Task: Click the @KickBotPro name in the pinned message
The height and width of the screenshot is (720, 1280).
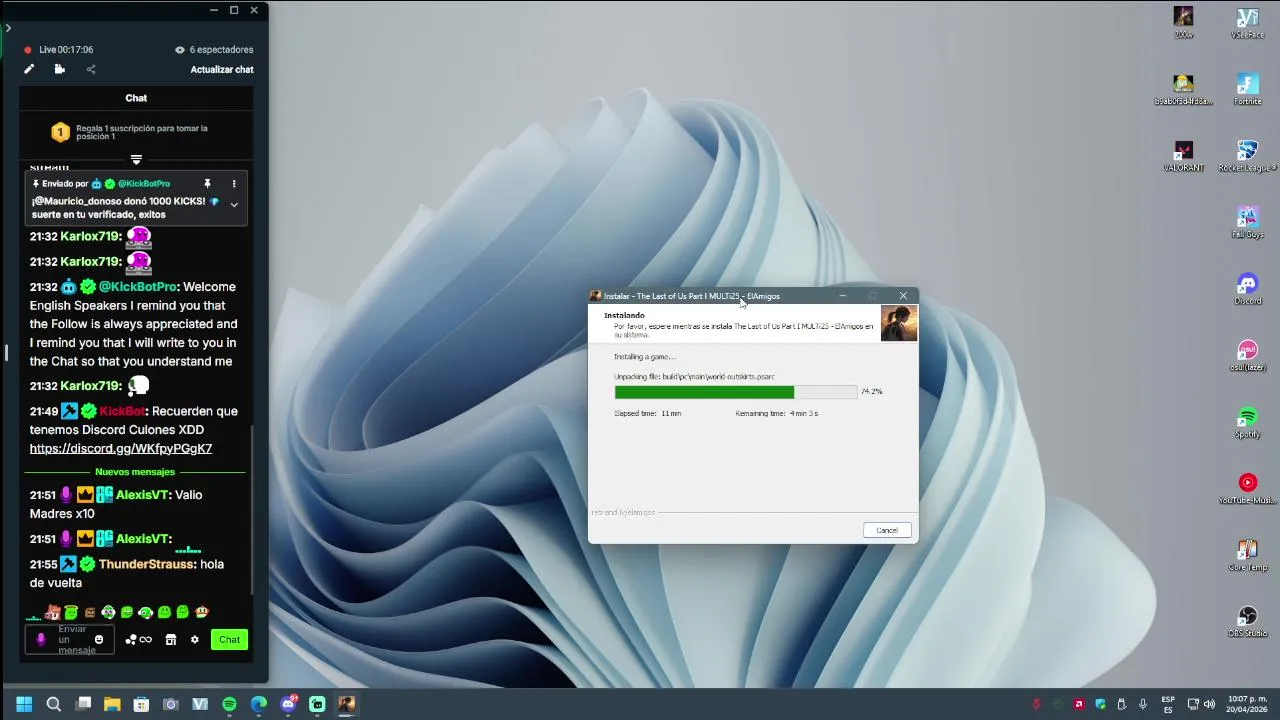Action: click(144, 184)
